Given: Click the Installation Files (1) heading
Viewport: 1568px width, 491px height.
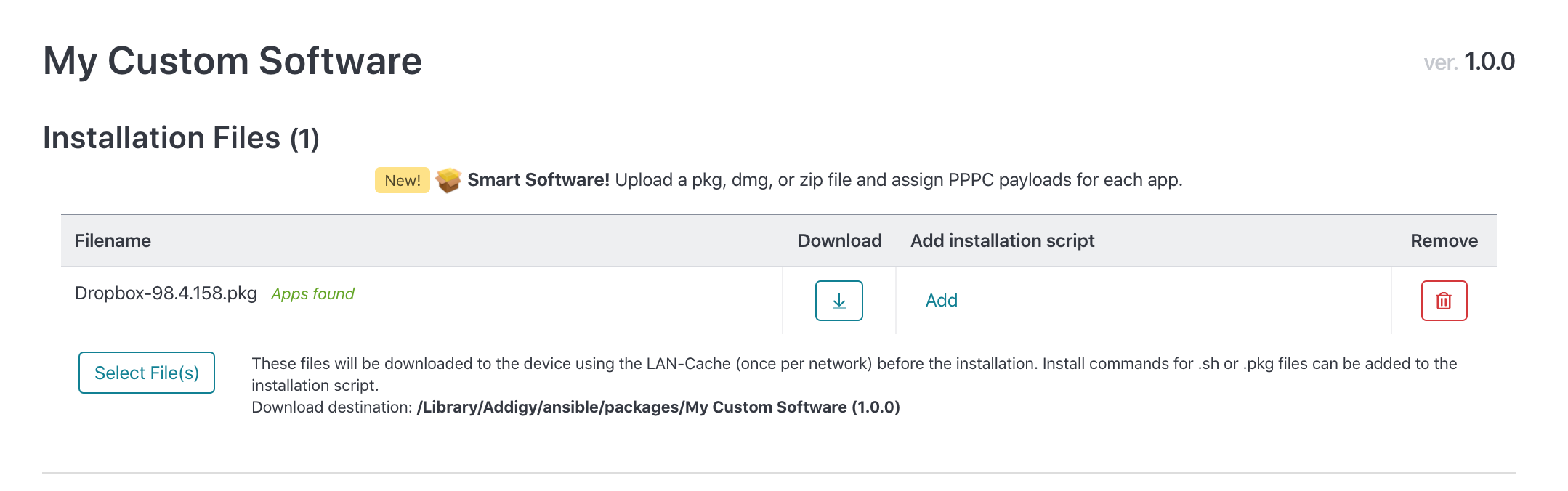Looking at the screenshot, I should tap(181, 138).
